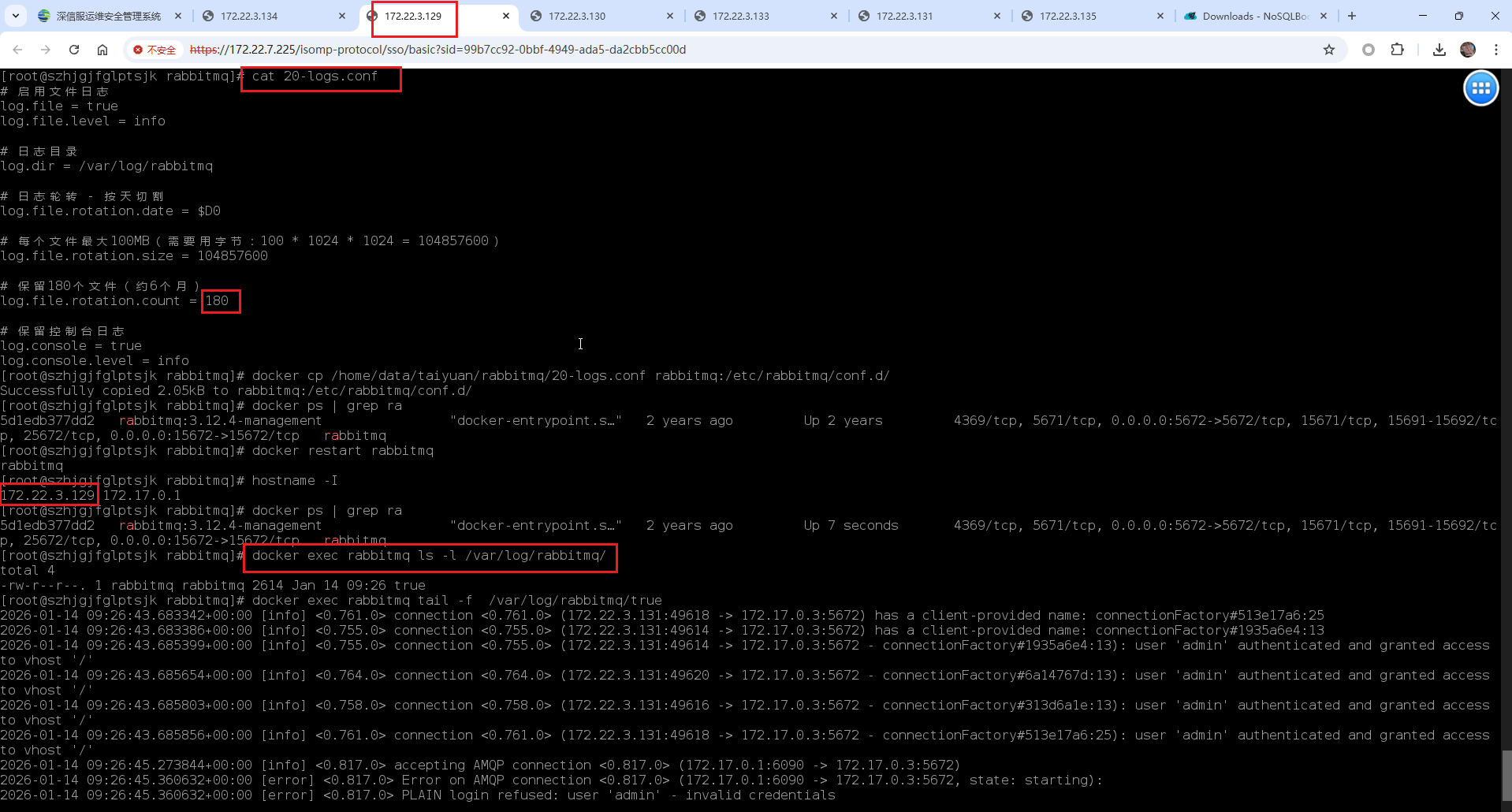Expand the tab search dropdown arrow
This screenshot has width=1512, height=812.
pos(16,16)
